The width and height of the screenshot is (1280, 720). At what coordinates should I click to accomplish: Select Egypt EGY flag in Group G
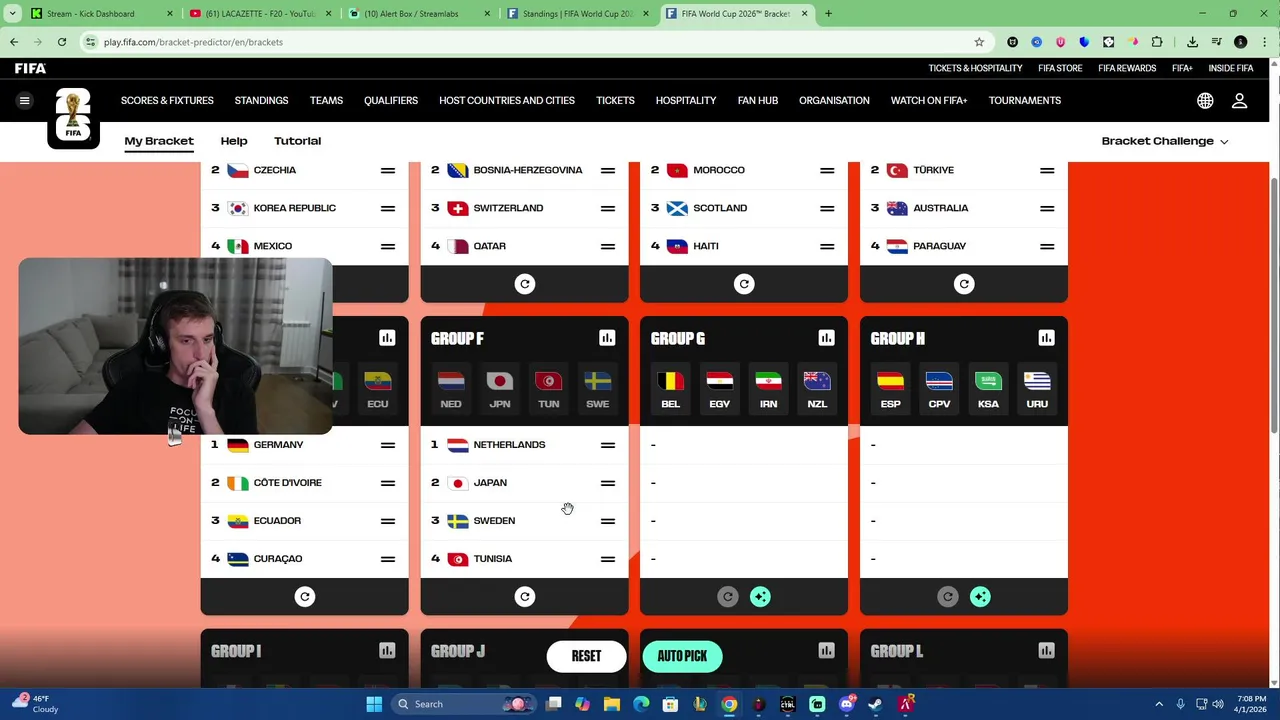(719, 389)
